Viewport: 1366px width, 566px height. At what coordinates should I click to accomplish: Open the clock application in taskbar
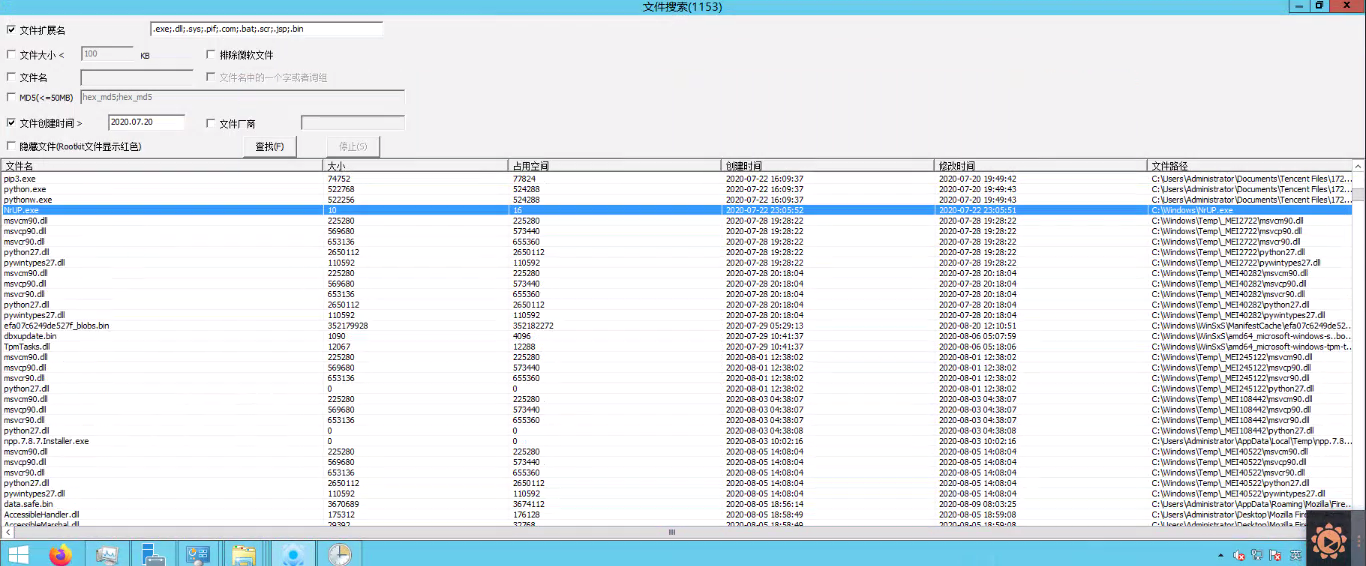pyautogui.click(x=339, y=553)
